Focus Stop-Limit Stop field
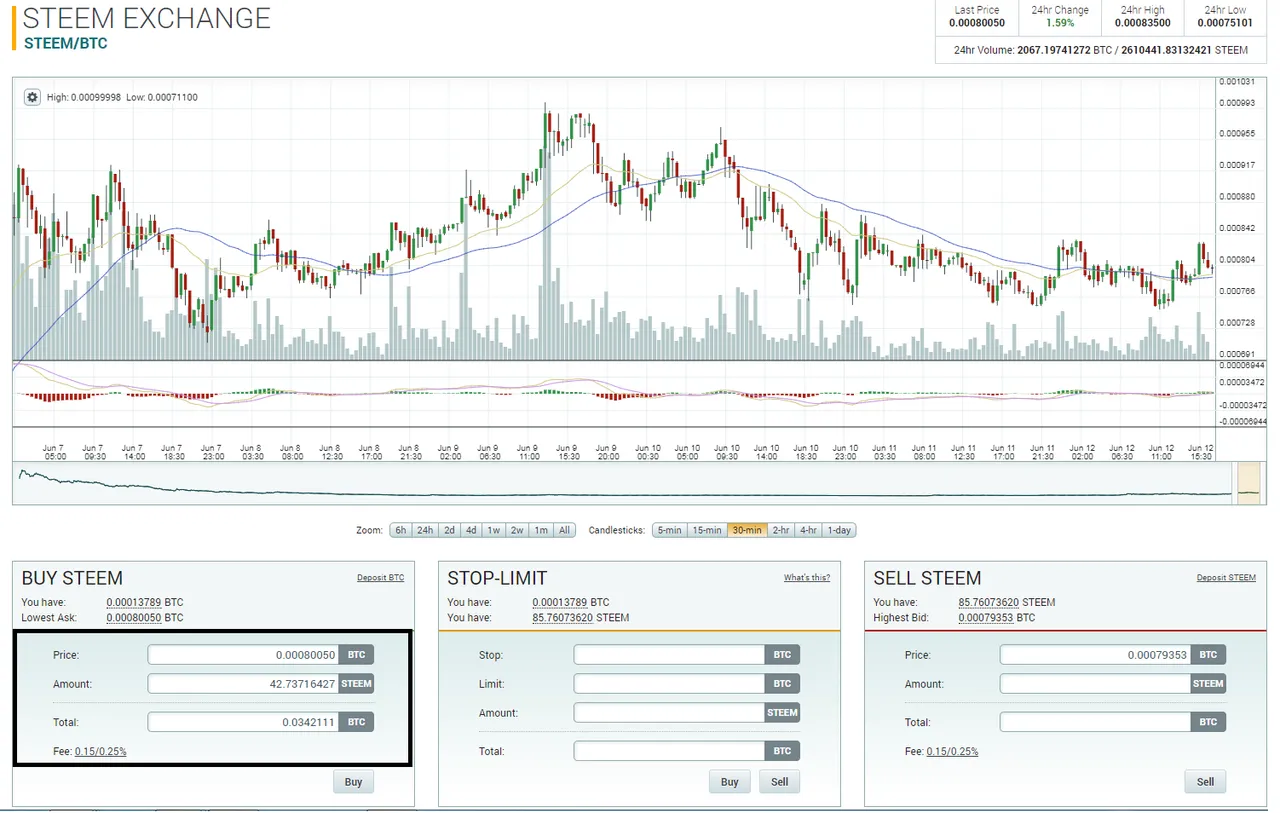1280x813 pixels. click(669, 655)
